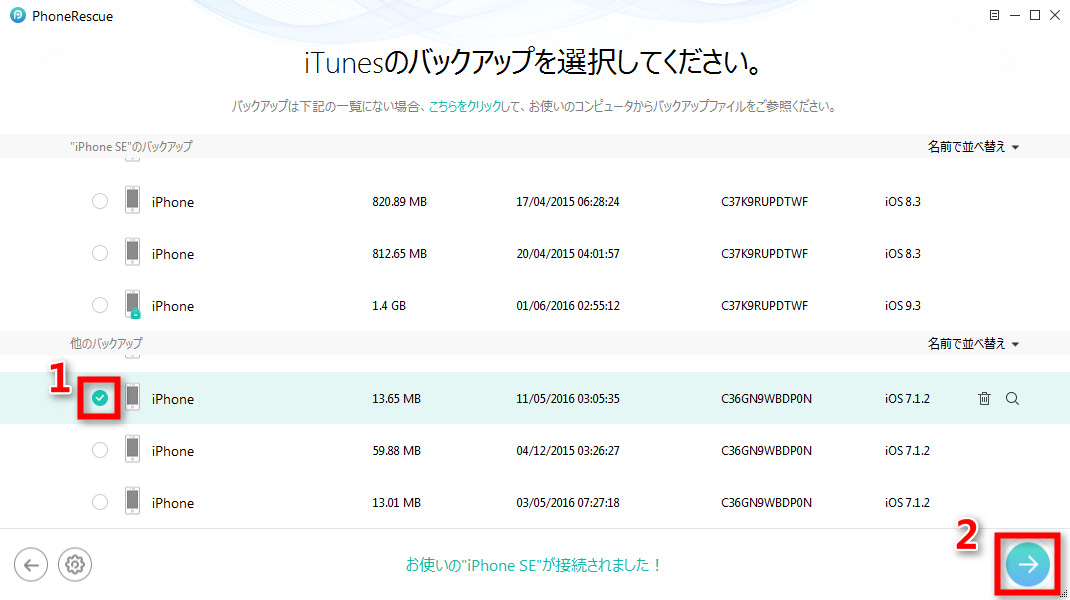The image size is (1070, 600).
Task: Click the size value 59.88 MB
Action: 396,451
